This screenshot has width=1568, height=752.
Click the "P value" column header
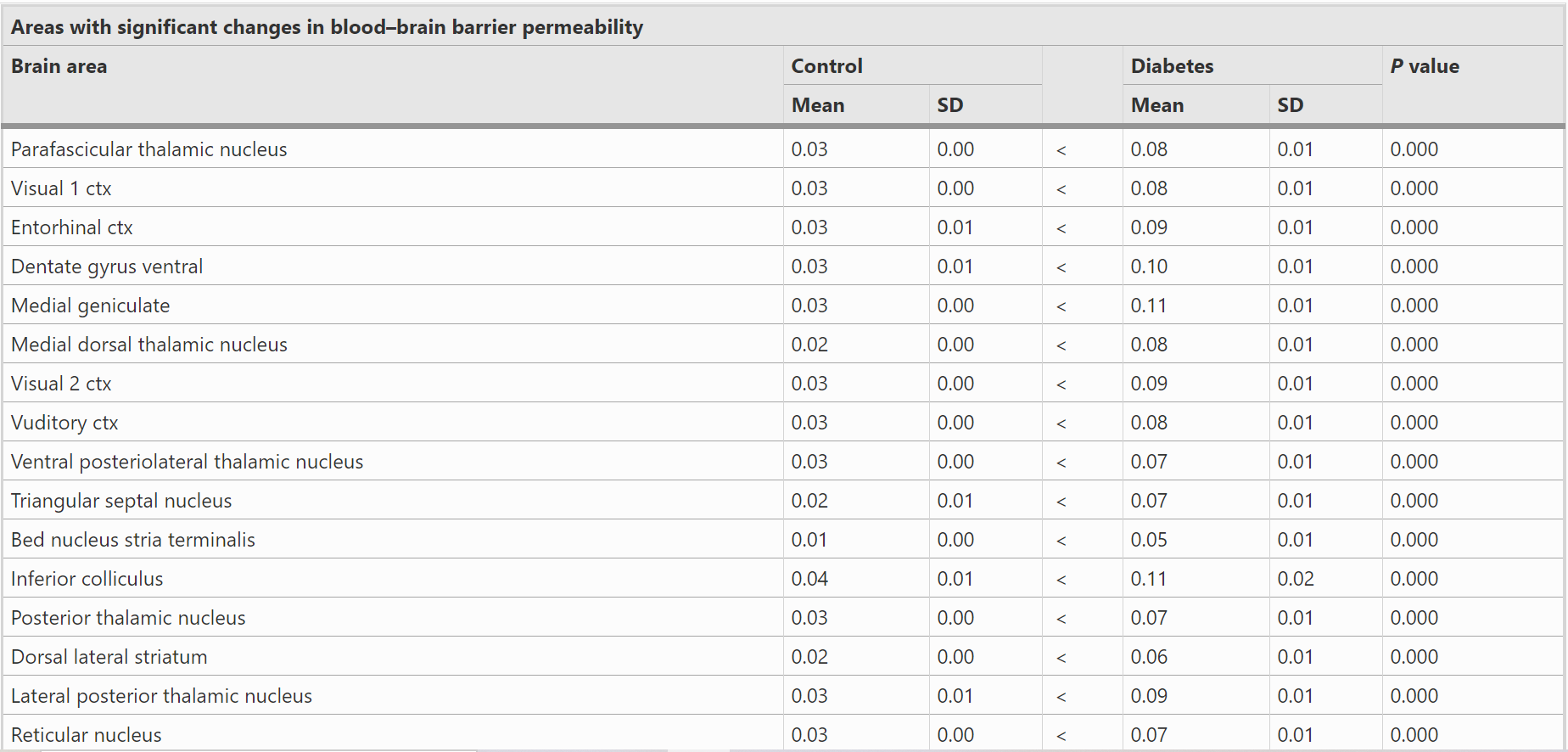click(x=1425, y=66)
